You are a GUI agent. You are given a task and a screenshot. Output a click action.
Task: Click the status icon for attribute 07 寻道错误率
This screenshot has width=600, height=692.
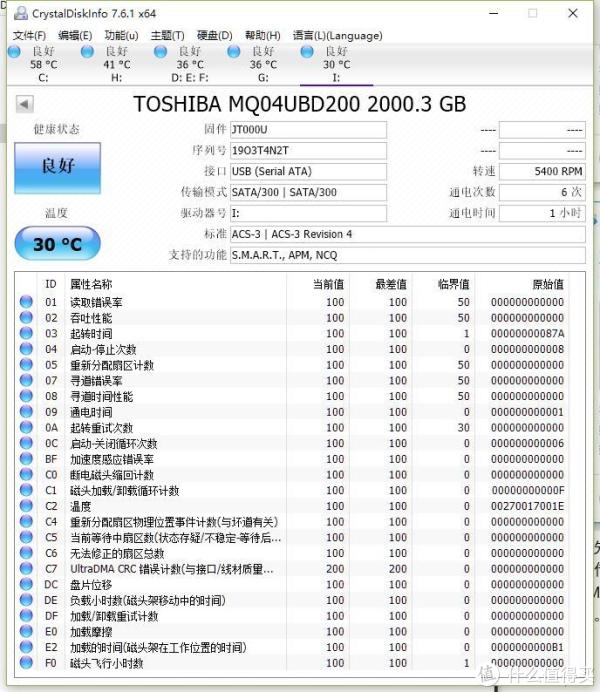click(x=26, y=380)
